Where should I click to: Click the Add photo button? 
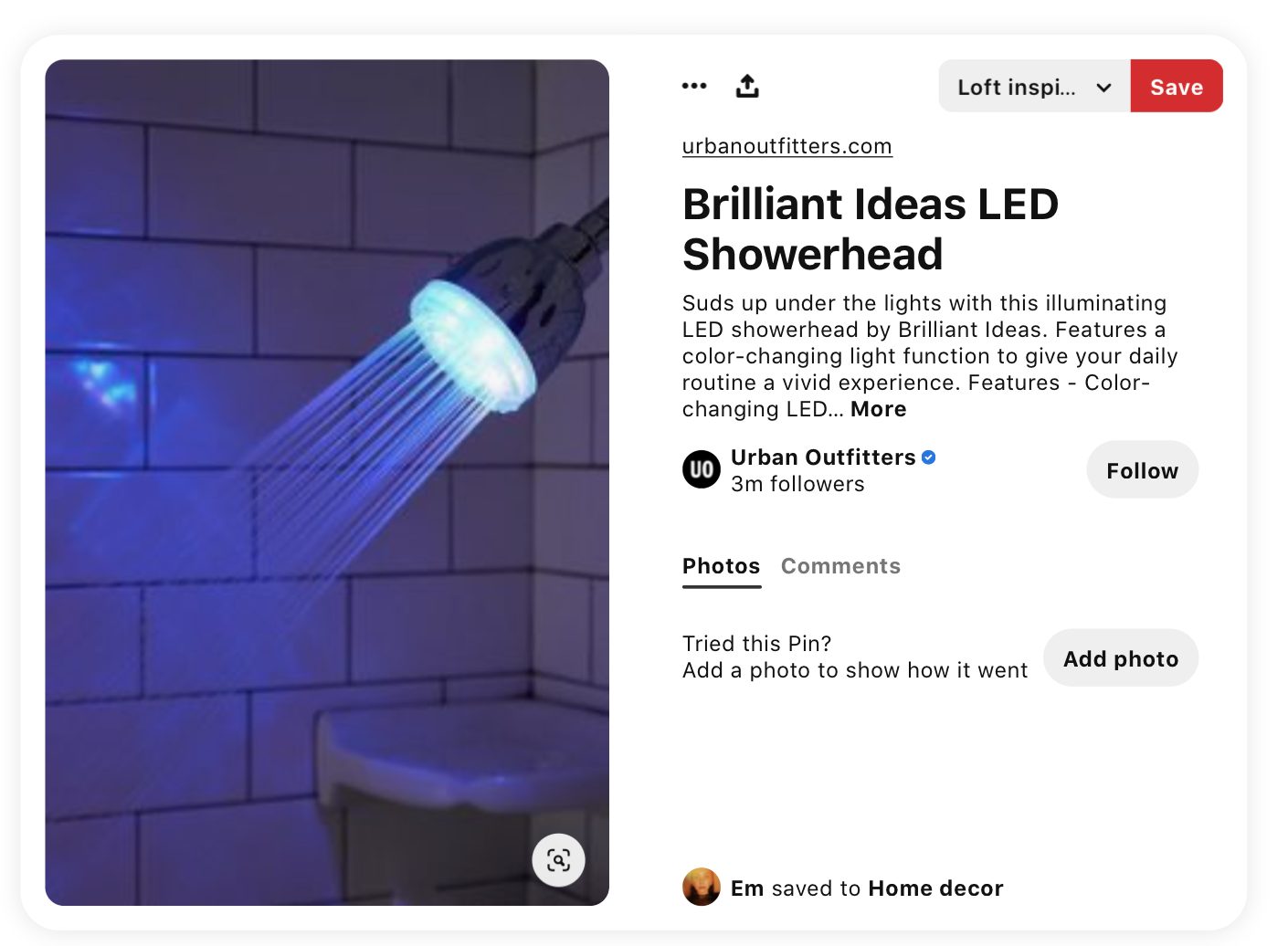coord(1121,658)
